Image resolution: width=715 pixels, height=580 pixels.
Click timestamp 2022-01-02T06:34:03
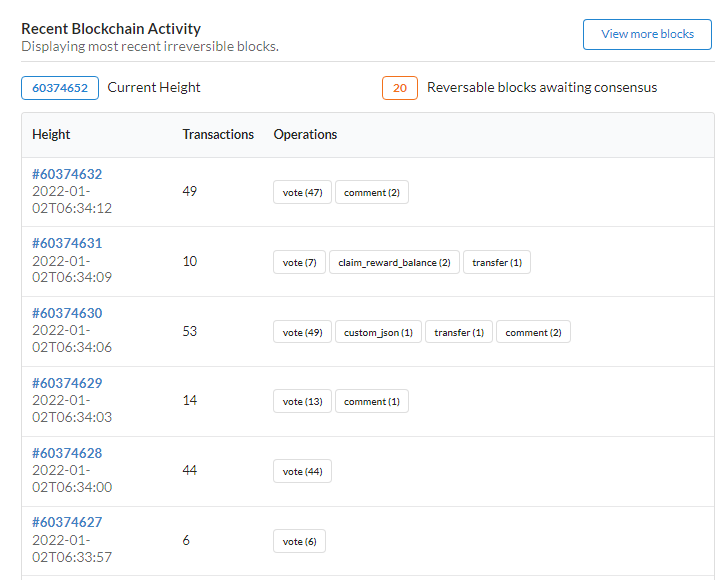pos(72,409)
